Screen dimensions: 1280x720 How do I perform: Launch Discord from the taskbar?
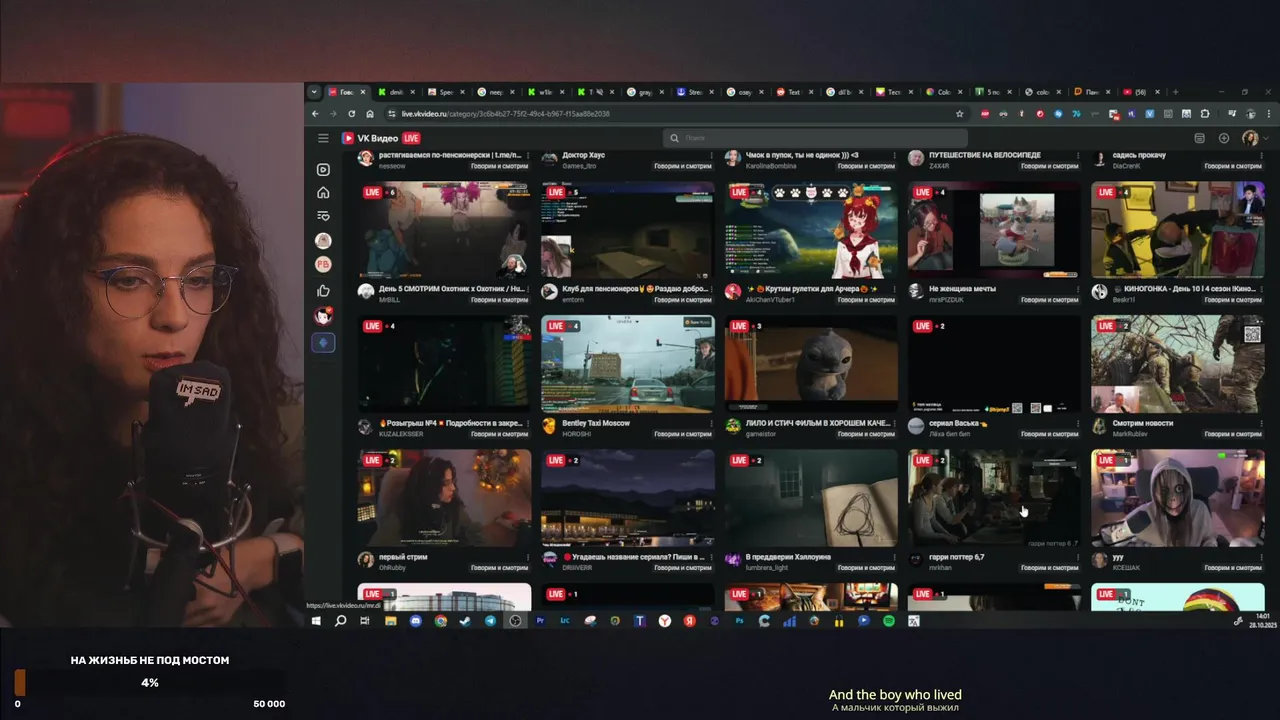[x=415, y=621]
